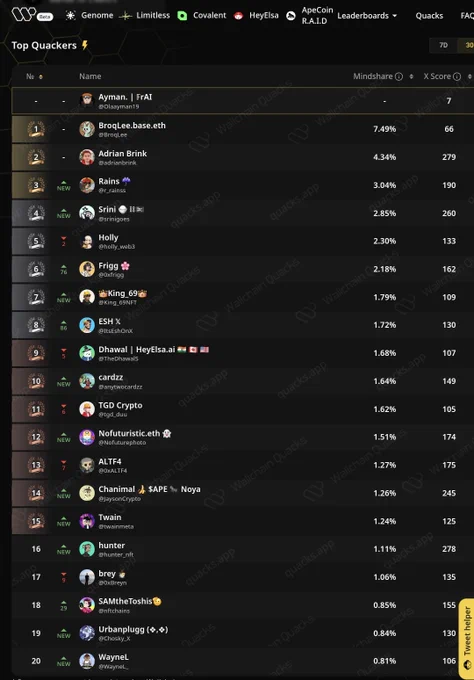Open the Wallchain logo home link
The image size is (474, 680).
[x=24, y=14]
